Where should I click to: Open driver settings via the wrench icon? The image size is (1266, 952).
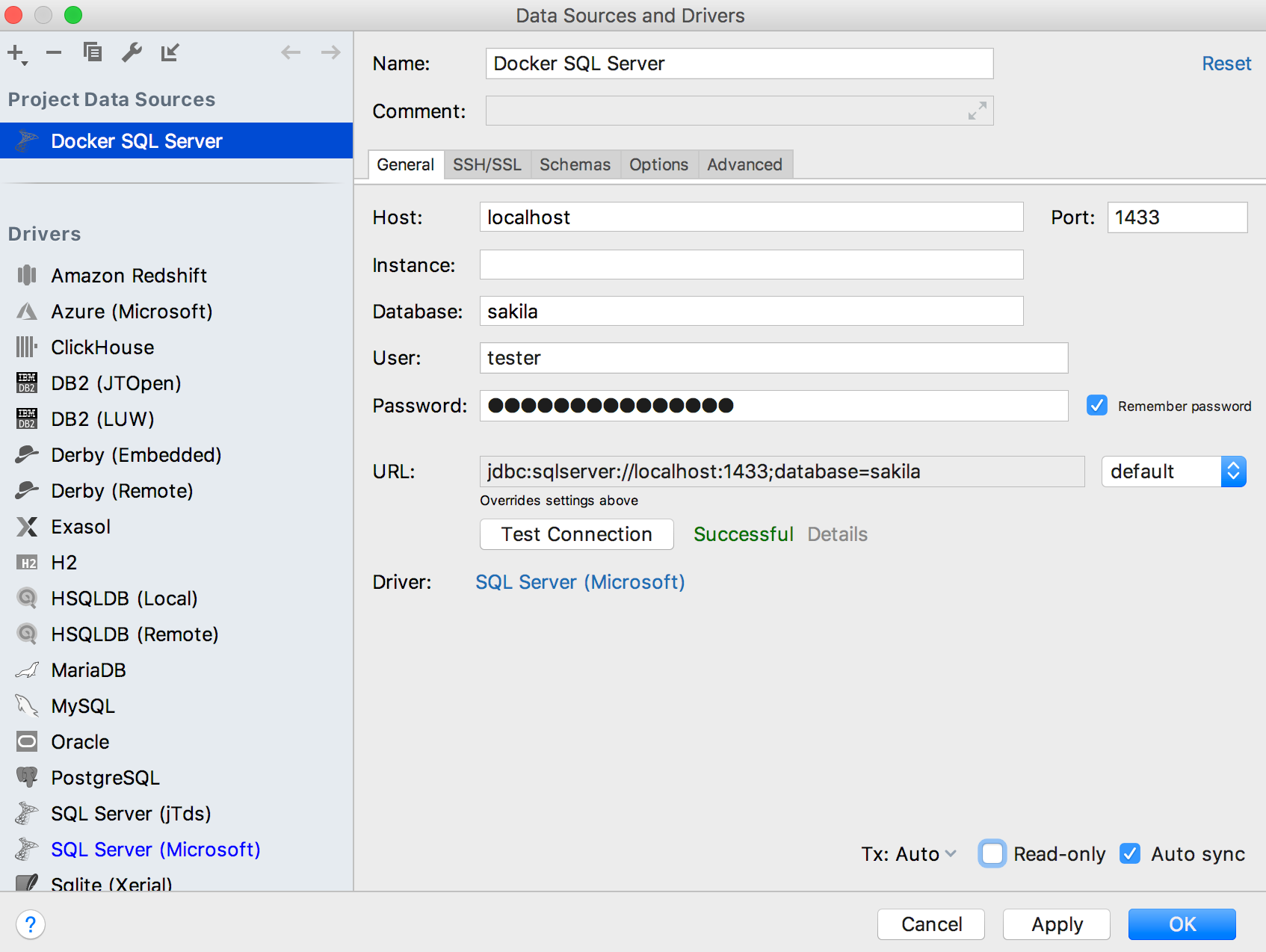click(132, 52)
